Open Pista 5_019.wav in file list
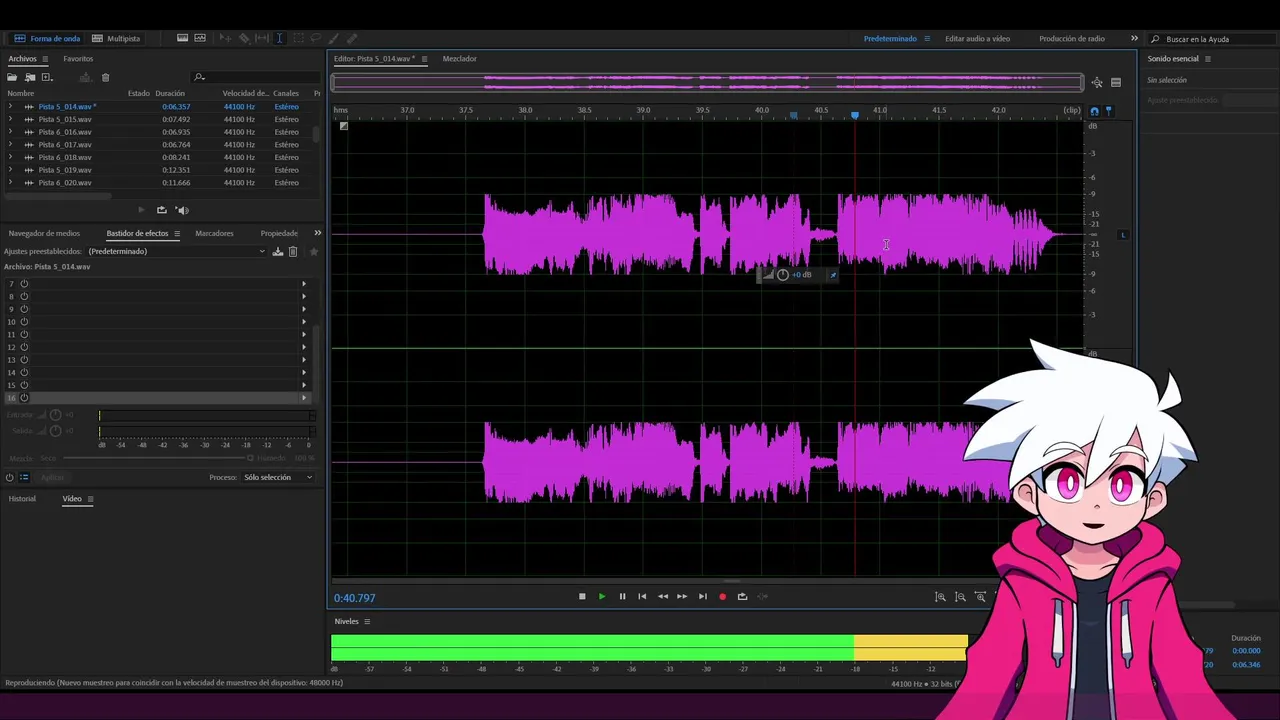 tap(65, 170)
